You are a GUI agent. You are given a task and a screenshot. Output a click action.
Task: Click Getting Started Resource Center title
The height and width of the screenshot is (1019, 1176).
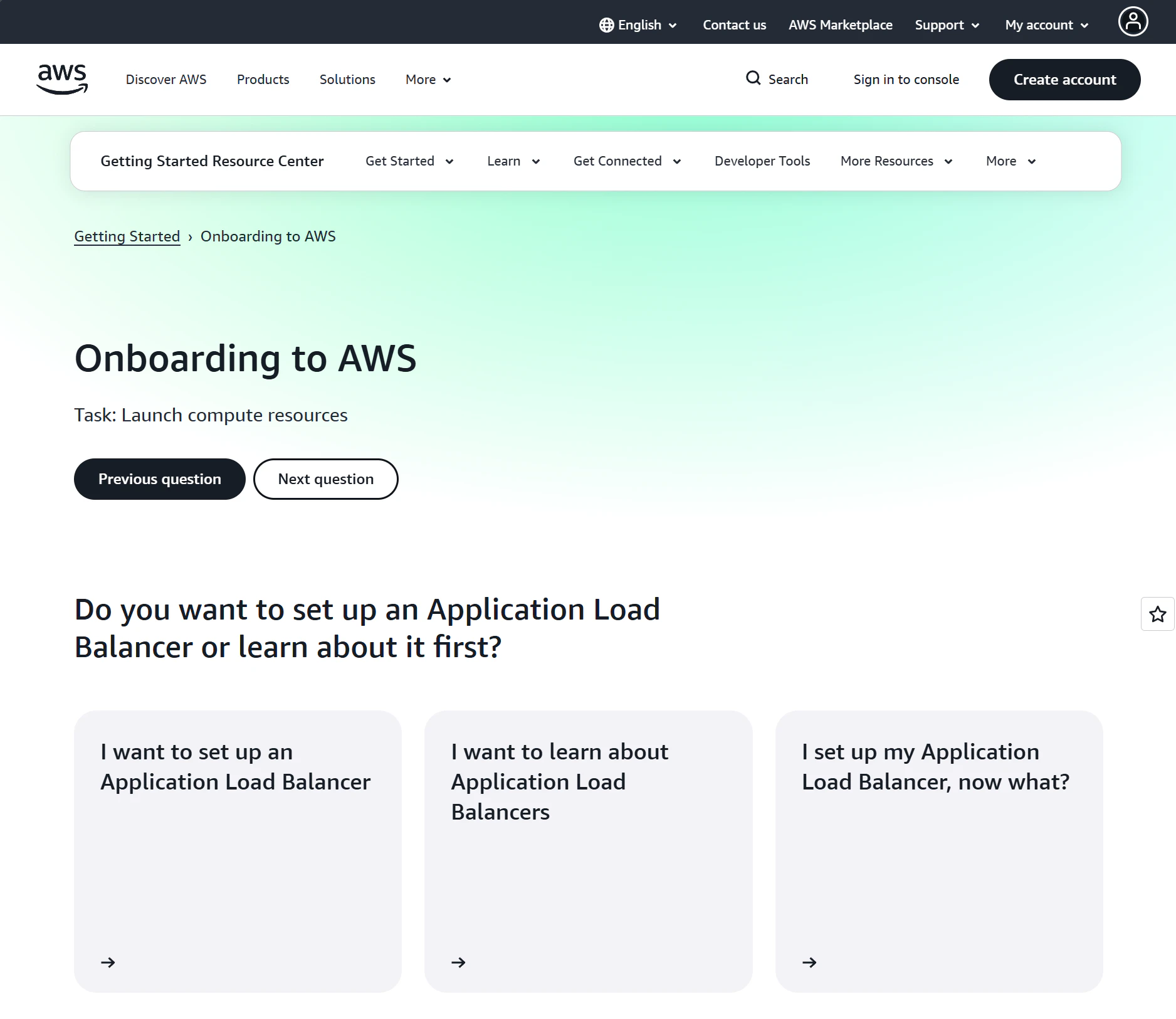[x=212, y=161]
